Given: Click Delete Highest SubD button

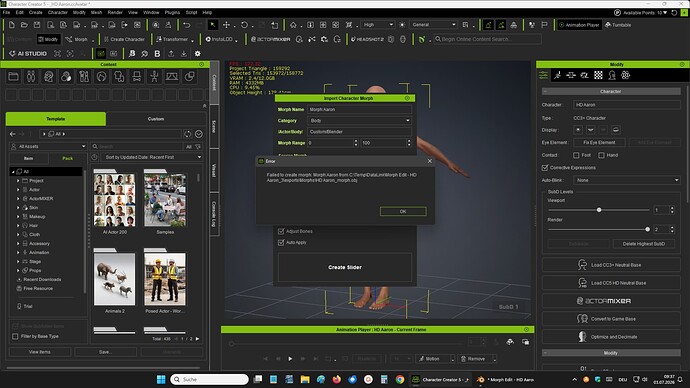Looking at the screenshot, I should click(x=643, y=244).
